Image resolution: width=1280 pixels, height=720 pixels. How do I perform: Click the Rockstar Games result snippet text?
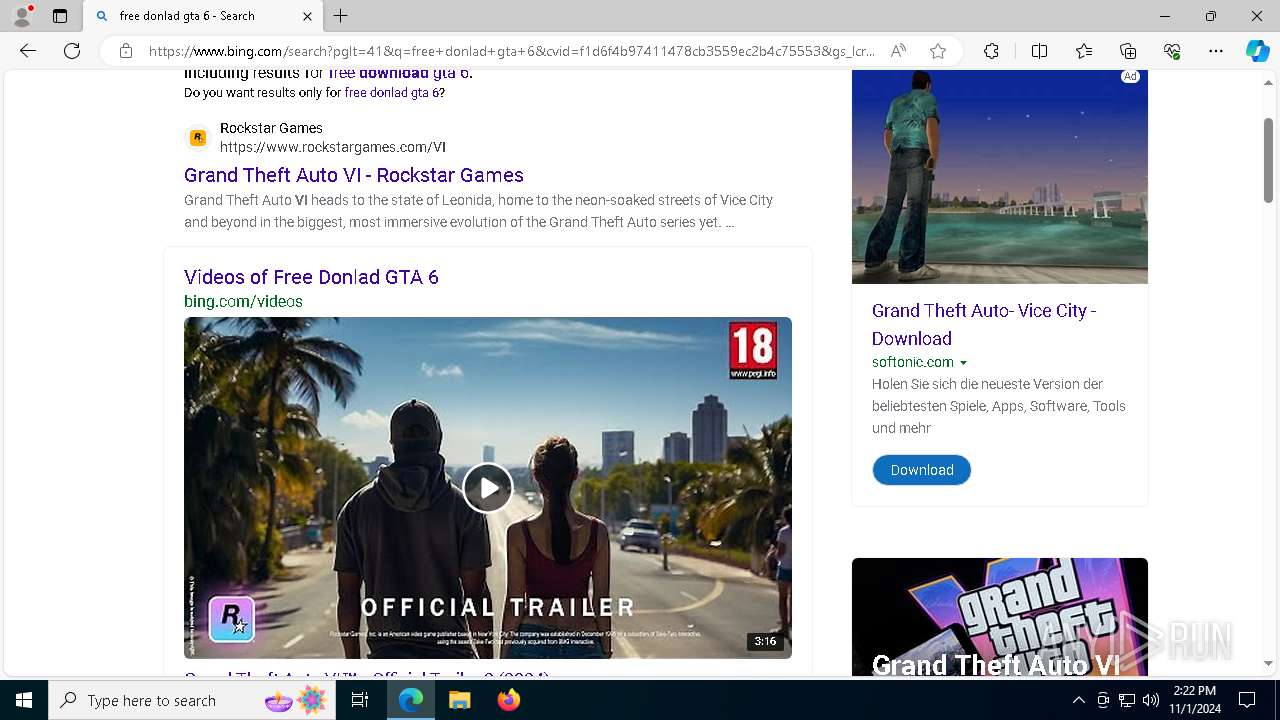[x=478, y=211]
